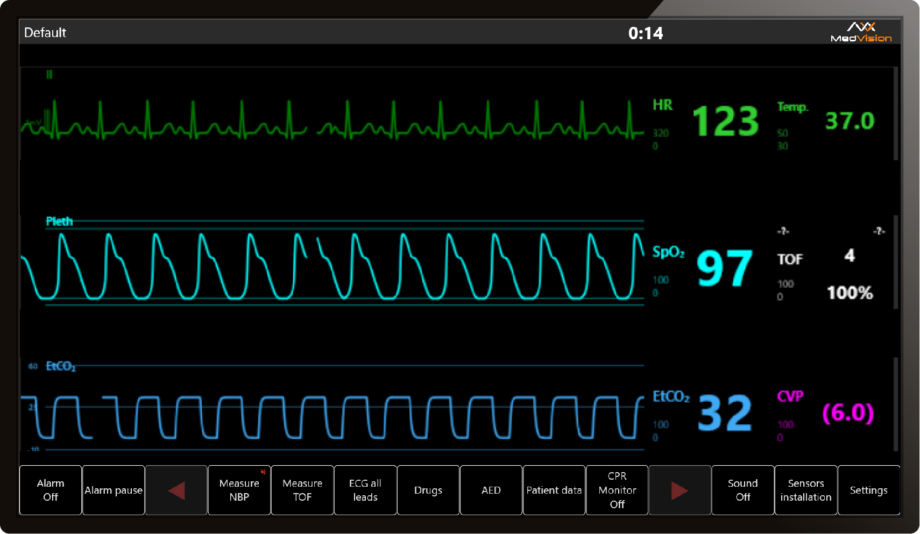Select the HR value 123
Image resolution: width=920 pixels, height=534 pixels.
coord(726,121)
